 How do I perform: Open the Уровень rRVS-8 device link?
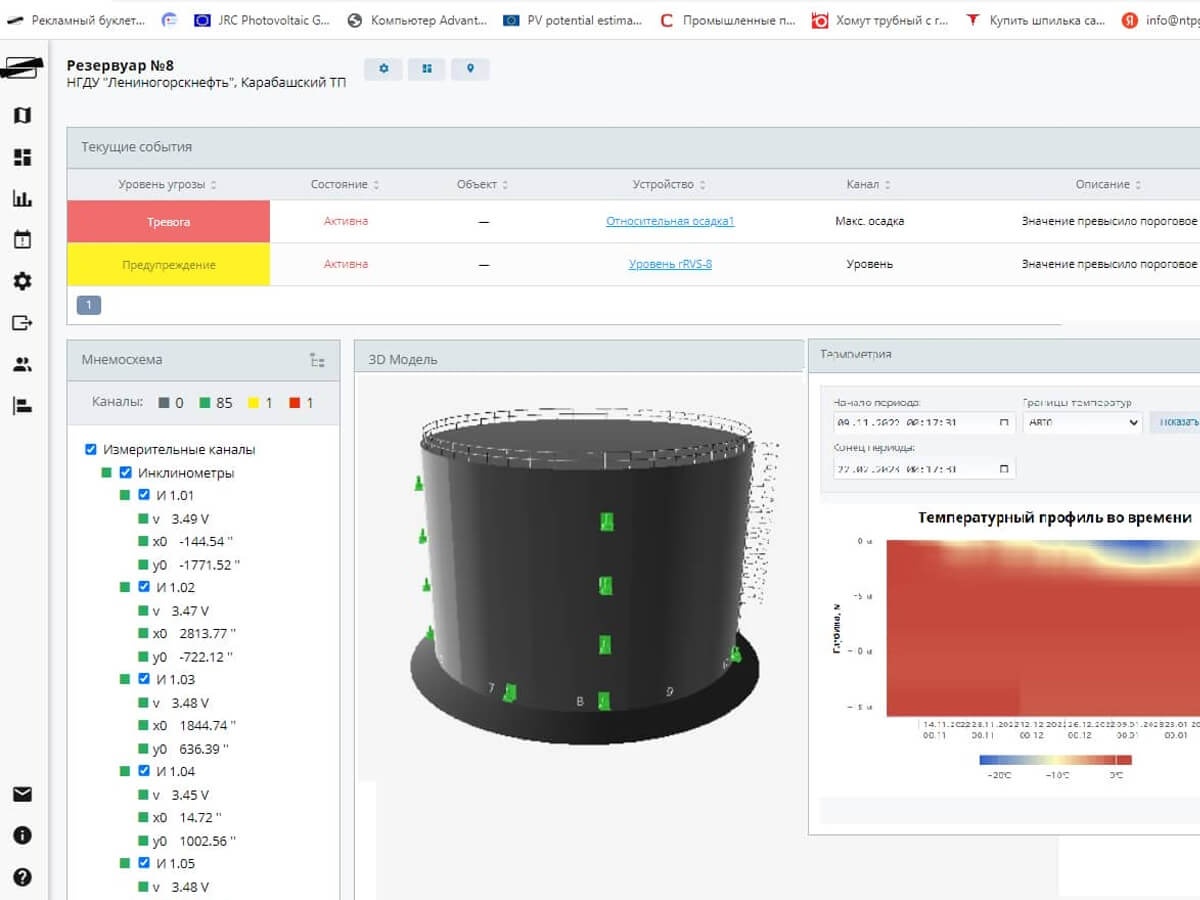coord(670,264)
